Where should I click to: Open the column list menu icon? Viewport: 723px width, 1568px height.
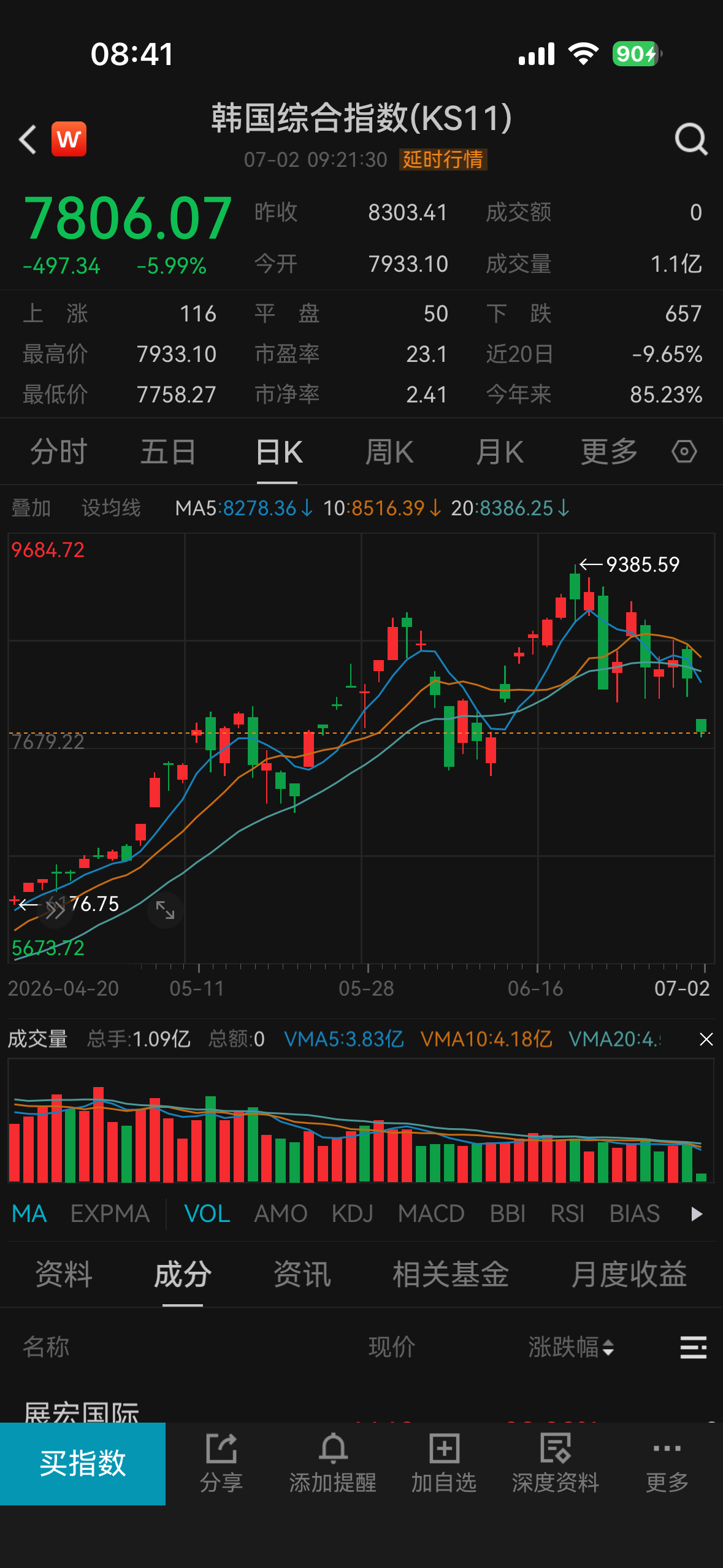click(x=694, y=1348)
